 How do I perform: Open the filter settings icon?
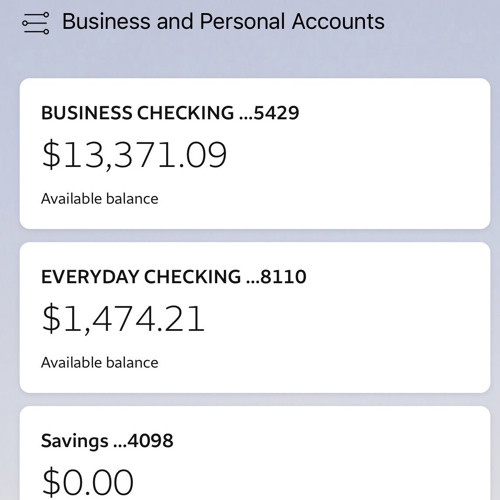point(36,23)
